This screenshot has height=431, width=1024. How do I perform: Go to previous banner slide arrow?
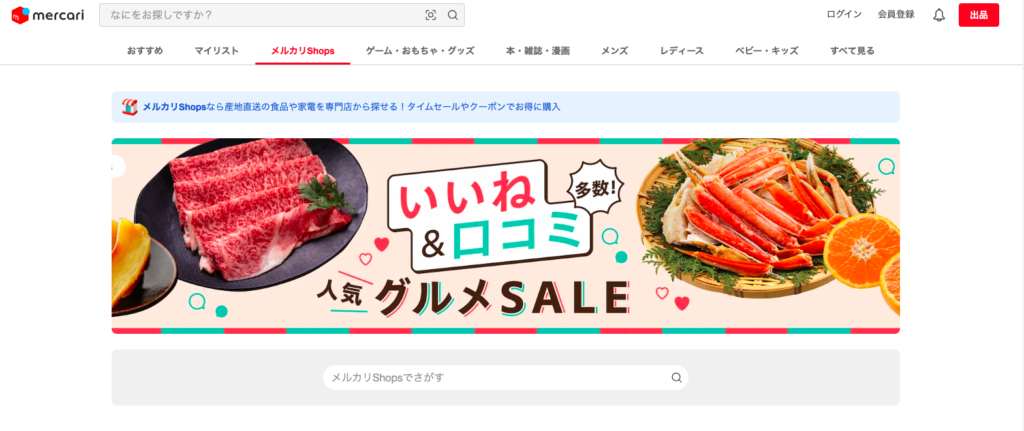(116, 167)
